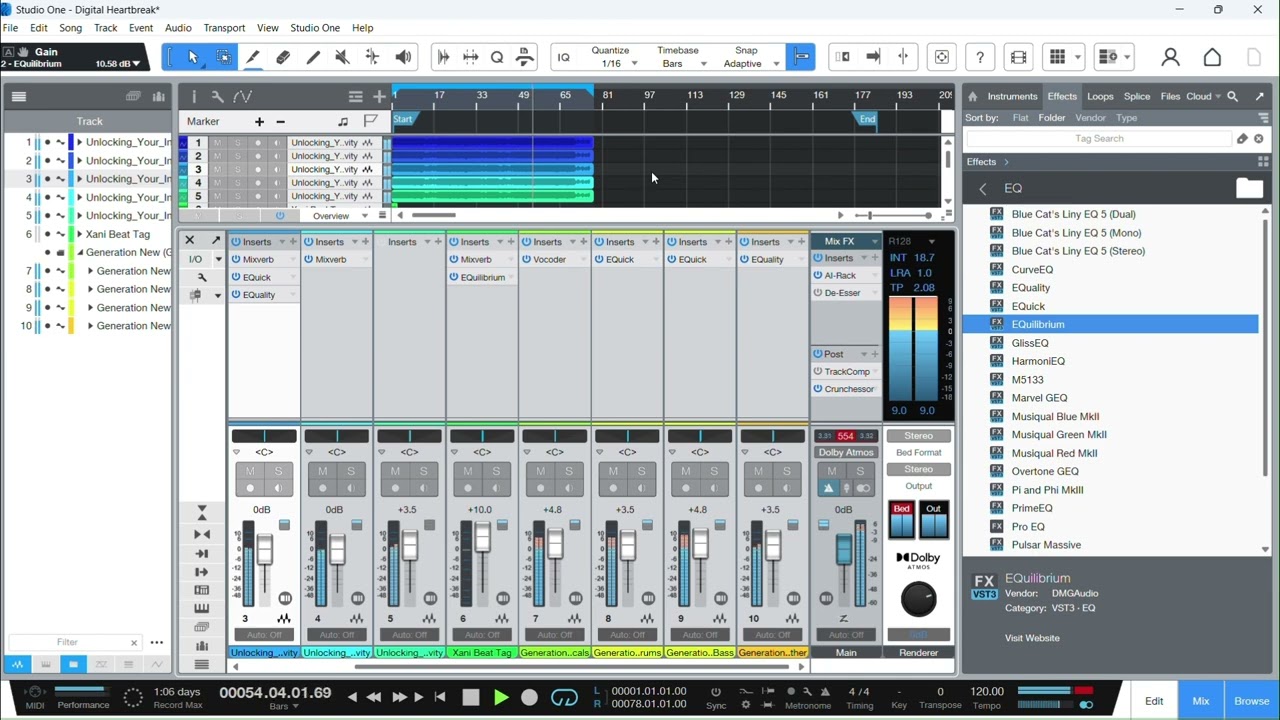The width and height of the screenshot is (1280, 720).
Task: Toggle the Snap flag button
Action: (x=801, y=57)
